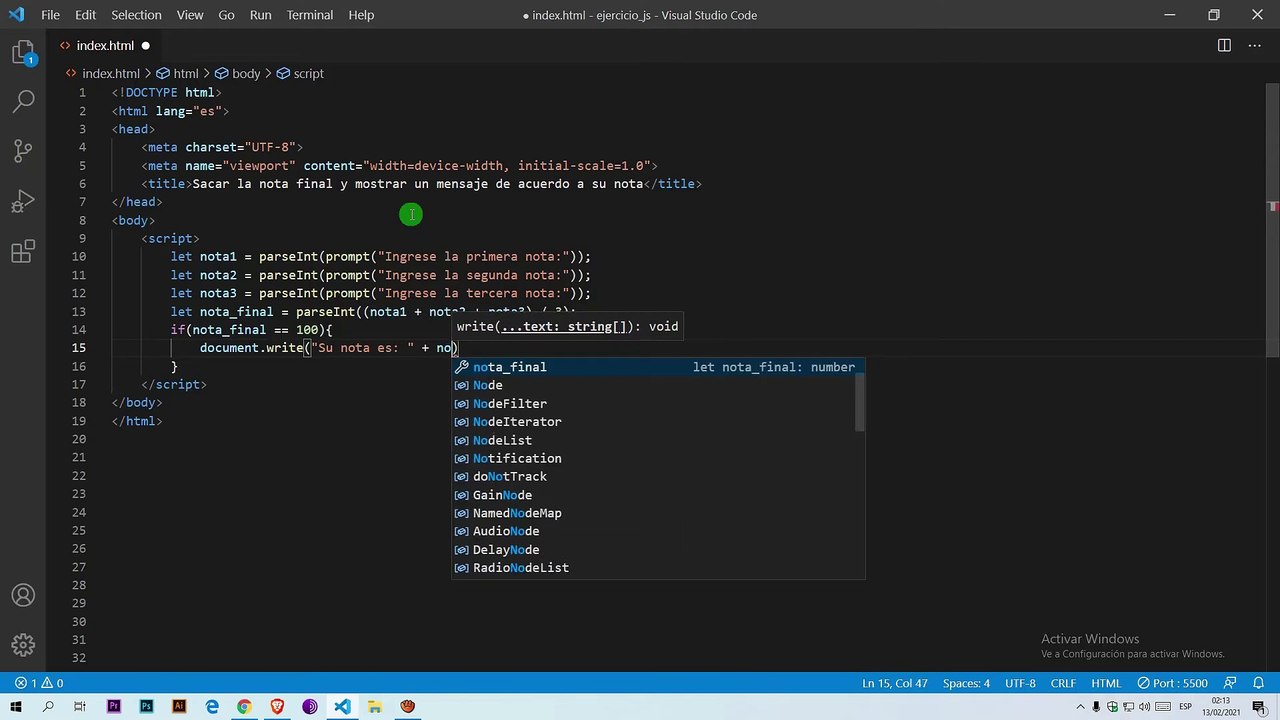Screen dimensions: 1280x720
Task: Open end-of-line picker CRLF
Action: pos(1063,683)
